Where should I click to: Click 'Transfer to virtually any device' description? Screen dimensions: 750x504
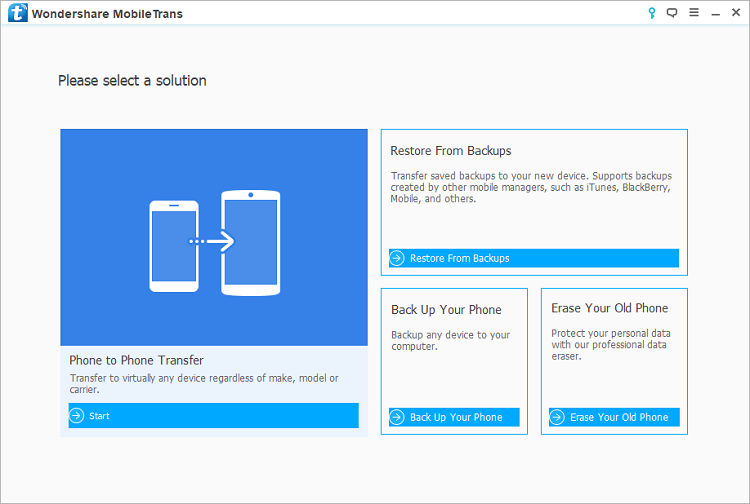[x=204, y=383]
